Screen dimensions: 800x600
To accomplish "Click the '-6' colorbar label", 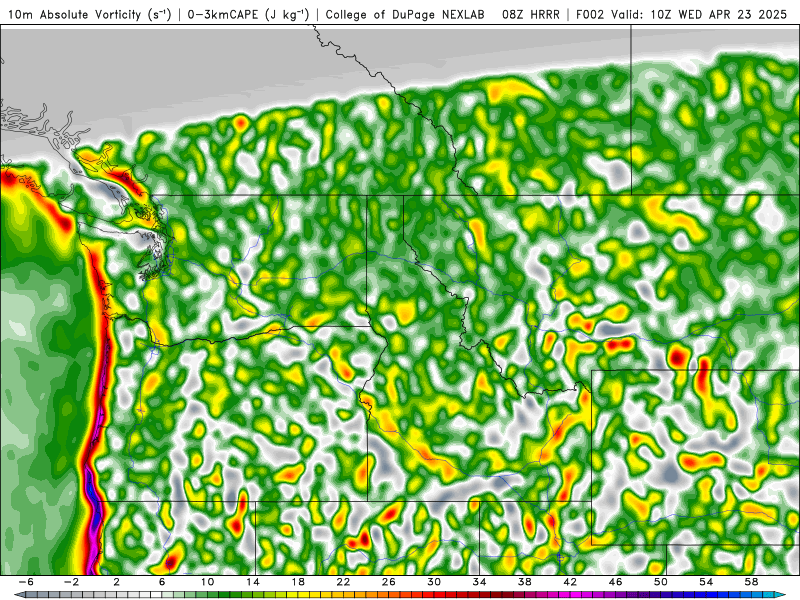I will point(26,582).
